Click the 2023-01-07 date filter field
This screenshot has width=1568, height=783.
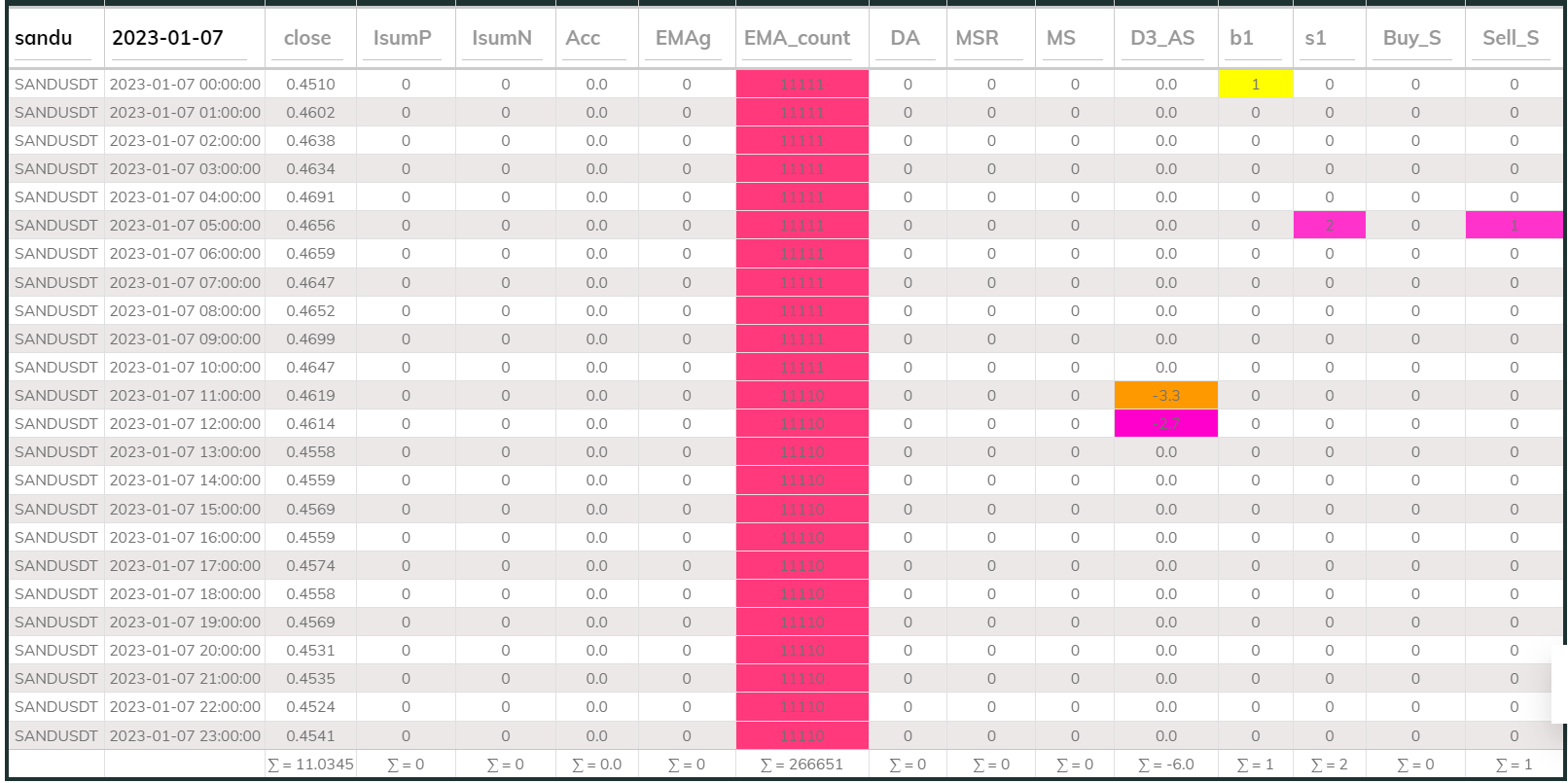pyautogui.click(x=184, y=38)
